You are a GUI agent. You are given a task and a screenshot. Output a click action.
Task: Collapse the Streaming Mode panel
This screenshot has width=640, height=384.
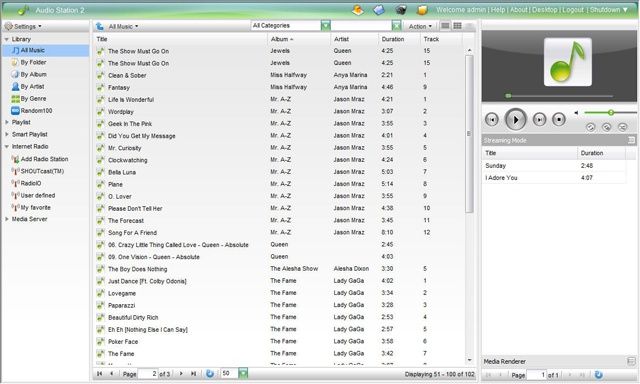(x=631, y=140)
